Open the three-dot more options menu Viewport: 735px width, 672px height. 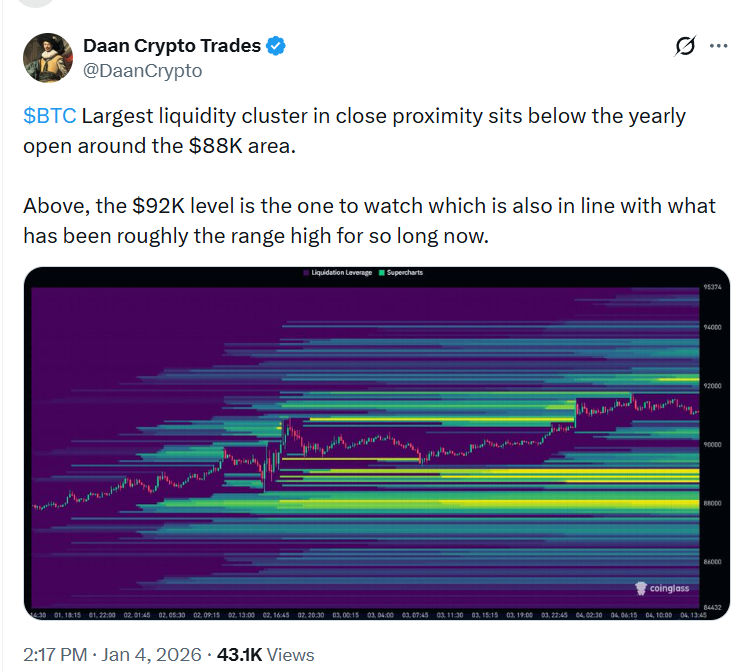point(718,46)
